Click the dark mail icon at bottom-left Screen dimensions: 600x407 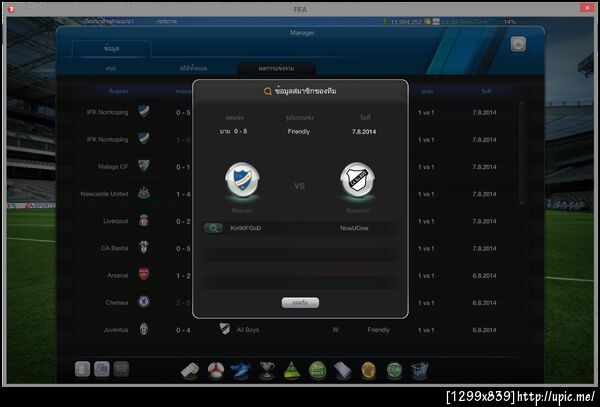pyautogui.click(x=121, y=369)
